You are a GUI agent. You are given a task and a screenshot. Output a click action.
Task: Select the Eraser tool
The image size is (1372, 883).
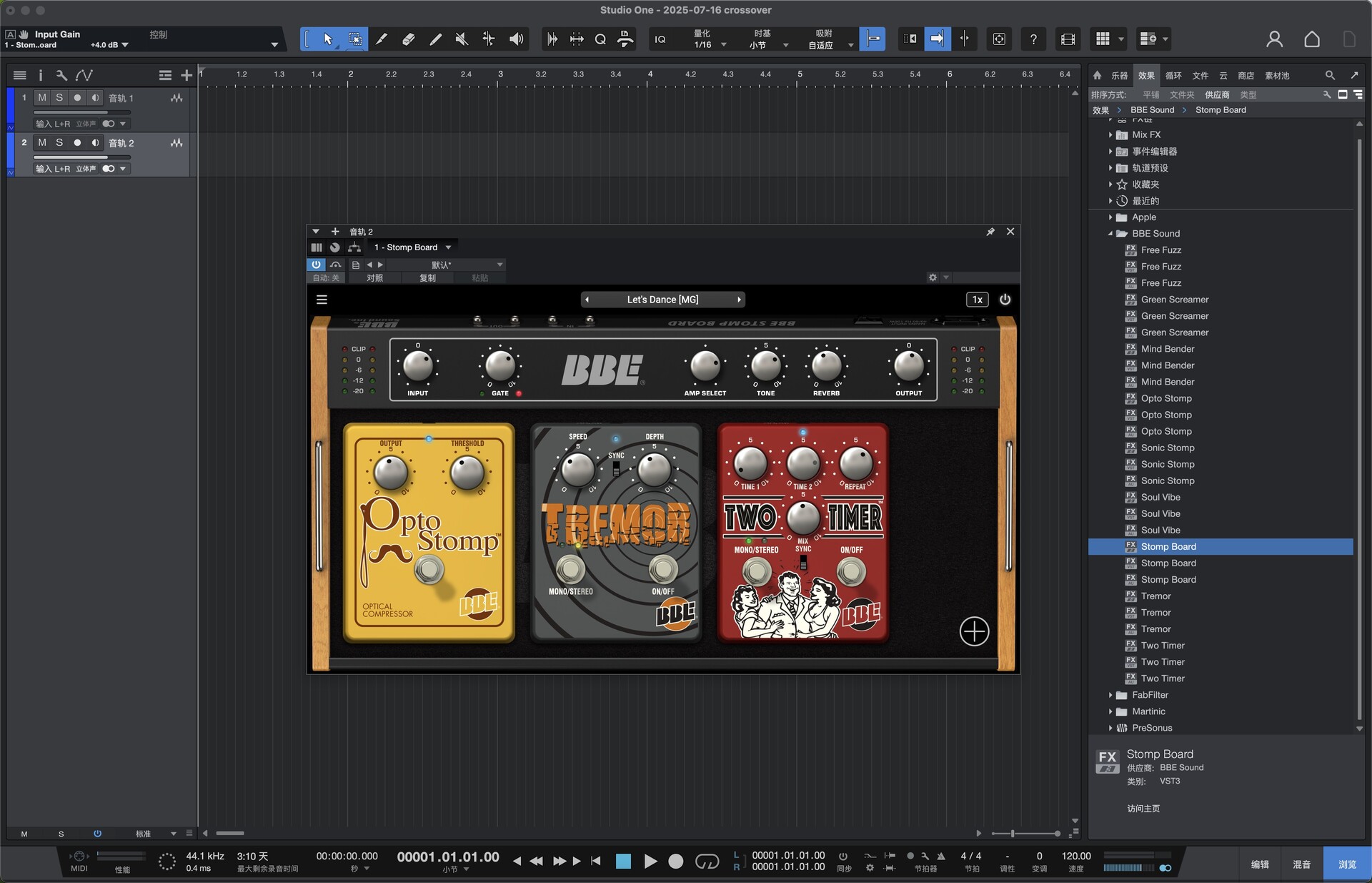pos(409,39)
